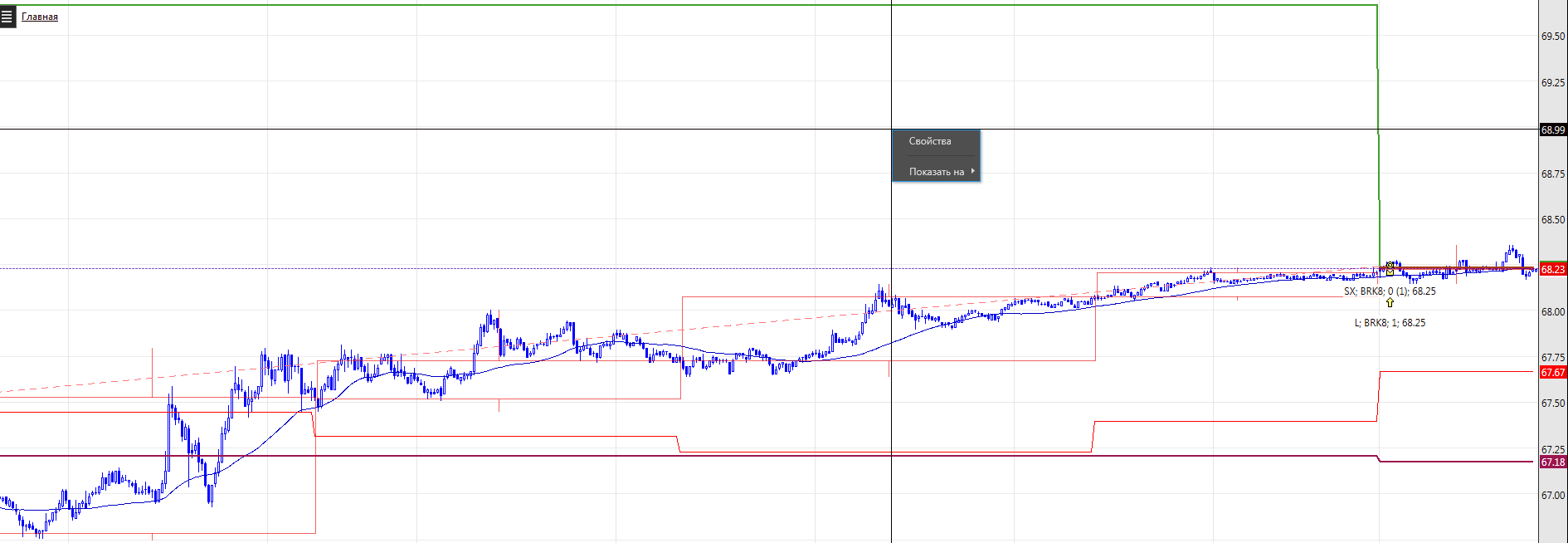Viewport: 1568px width, 543px height.
Task: Click the 68.99 crosshair price label
Action: point(1553,130)
